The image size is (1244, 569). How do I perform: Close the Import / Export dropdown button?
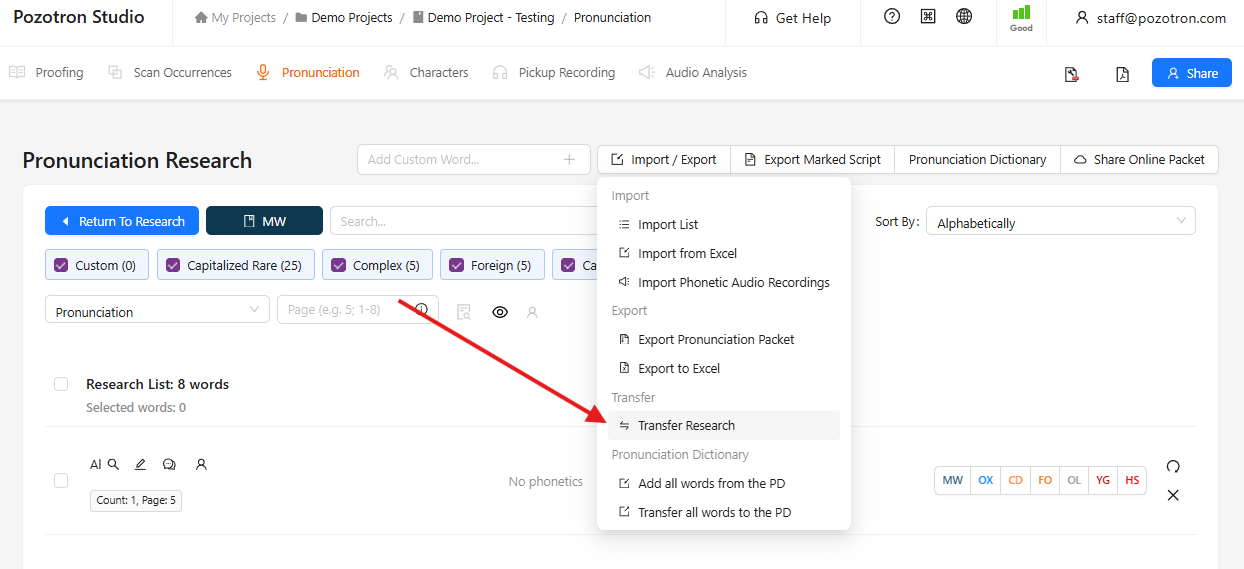click(664, 159)
